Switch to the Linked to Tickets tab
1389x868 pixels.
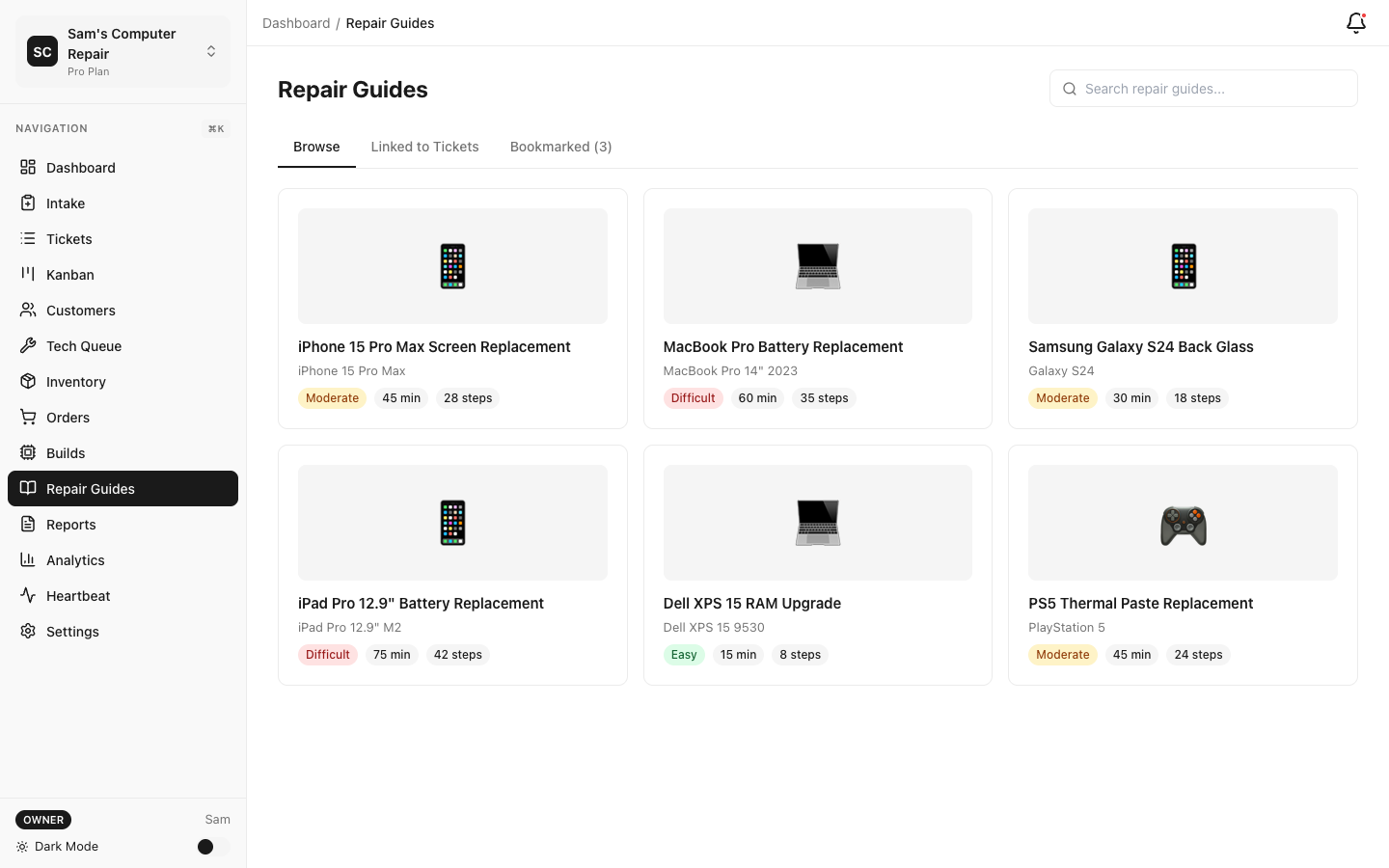point(424,147)
